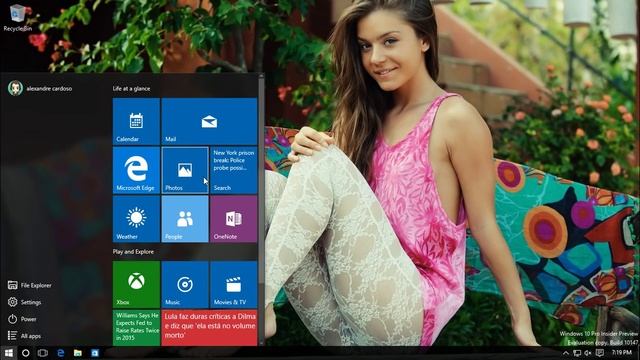The width and height of the screenshot is (640, 360).
Task: Click the 7:19 PM taskbar clock
Action: pyautogui.click(x=622, y=353)
